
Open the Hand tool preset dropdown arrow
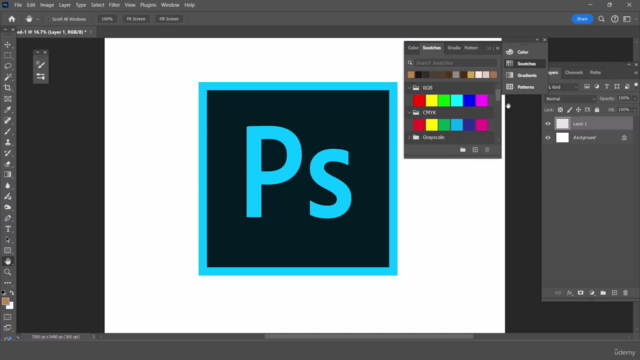click(x=38, y=19)
